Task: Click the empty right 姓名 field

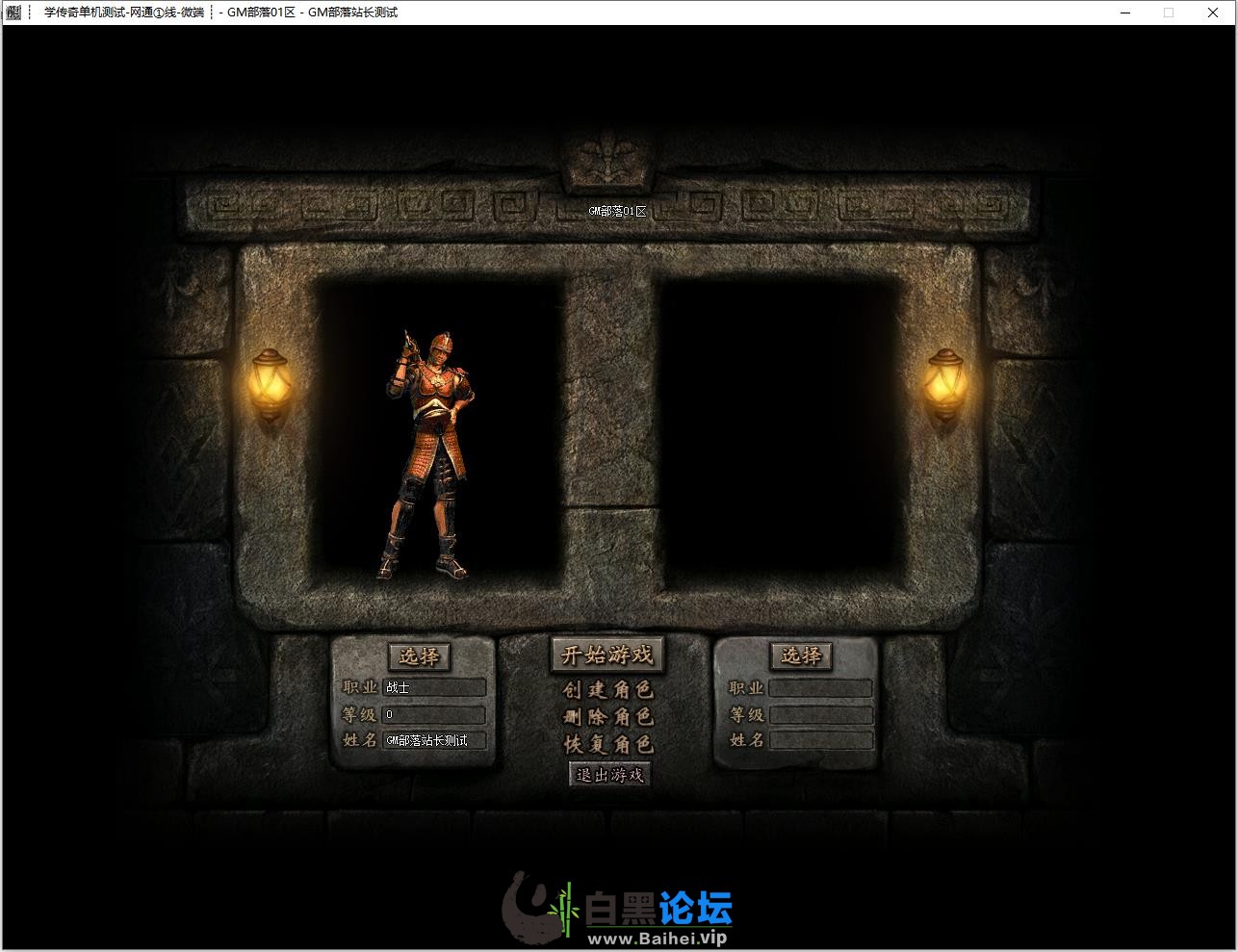Action: pos(820,740)
